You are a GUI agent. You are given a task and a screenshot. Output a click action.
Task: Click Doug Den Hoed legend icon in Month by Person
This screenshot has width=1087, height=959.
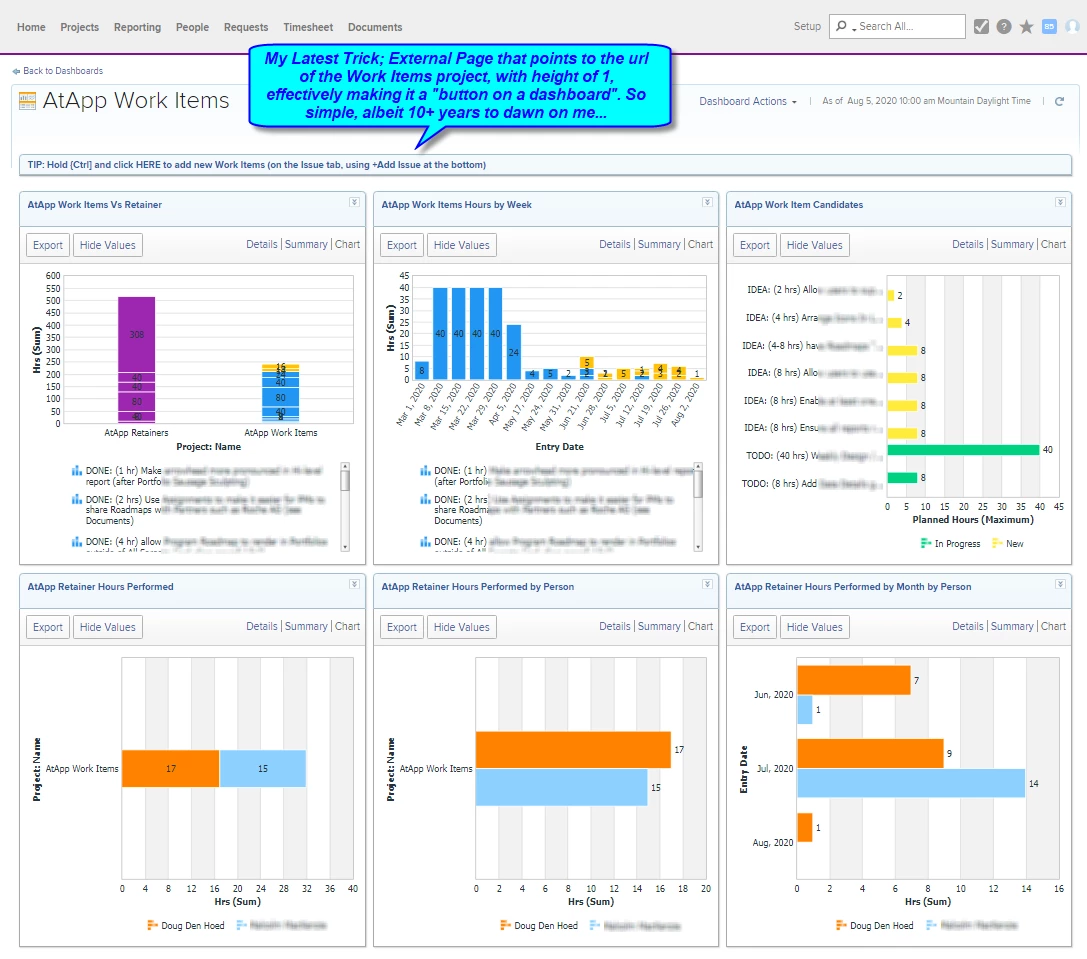pos(842,925)
